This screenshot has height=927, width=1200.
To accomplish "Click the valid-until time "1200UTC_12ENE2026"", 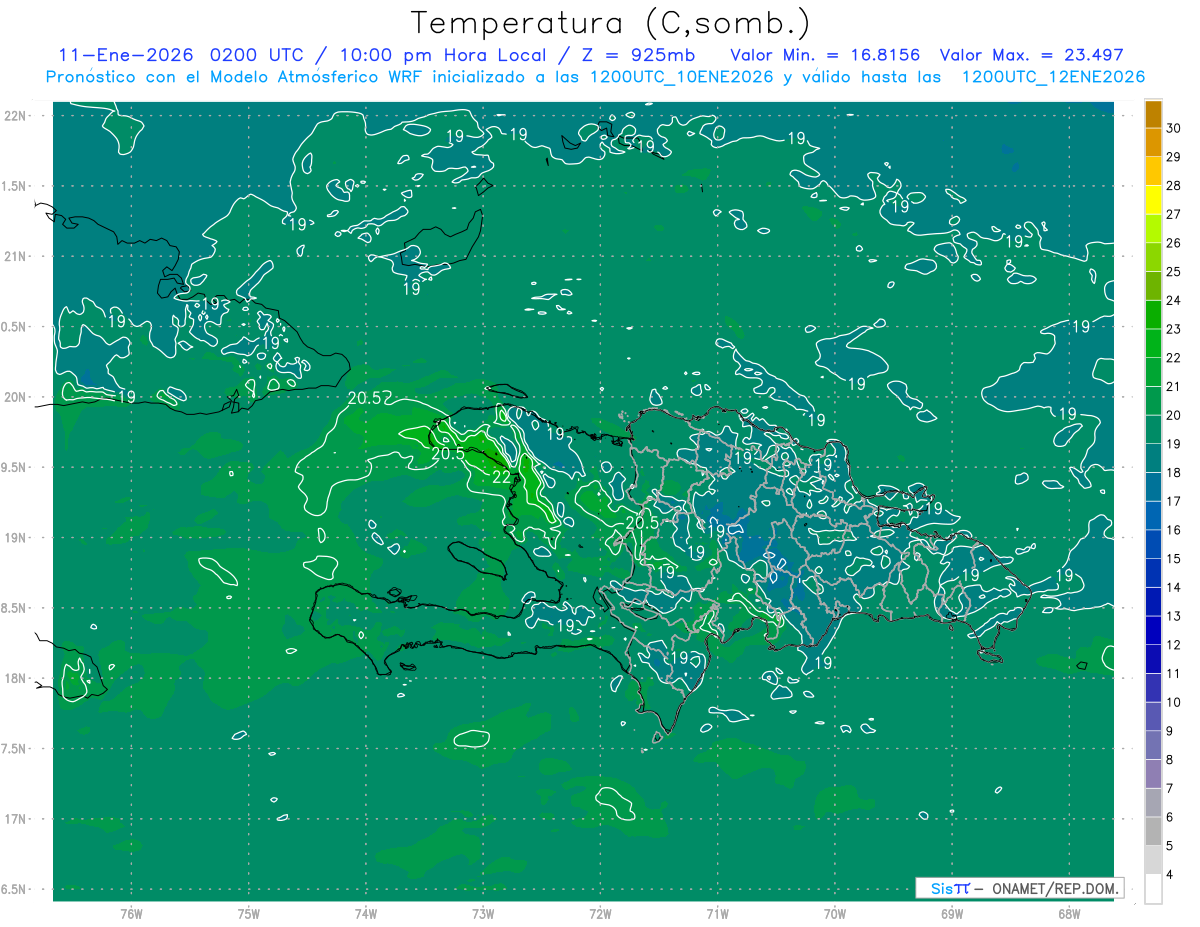I will (1053, 77).
